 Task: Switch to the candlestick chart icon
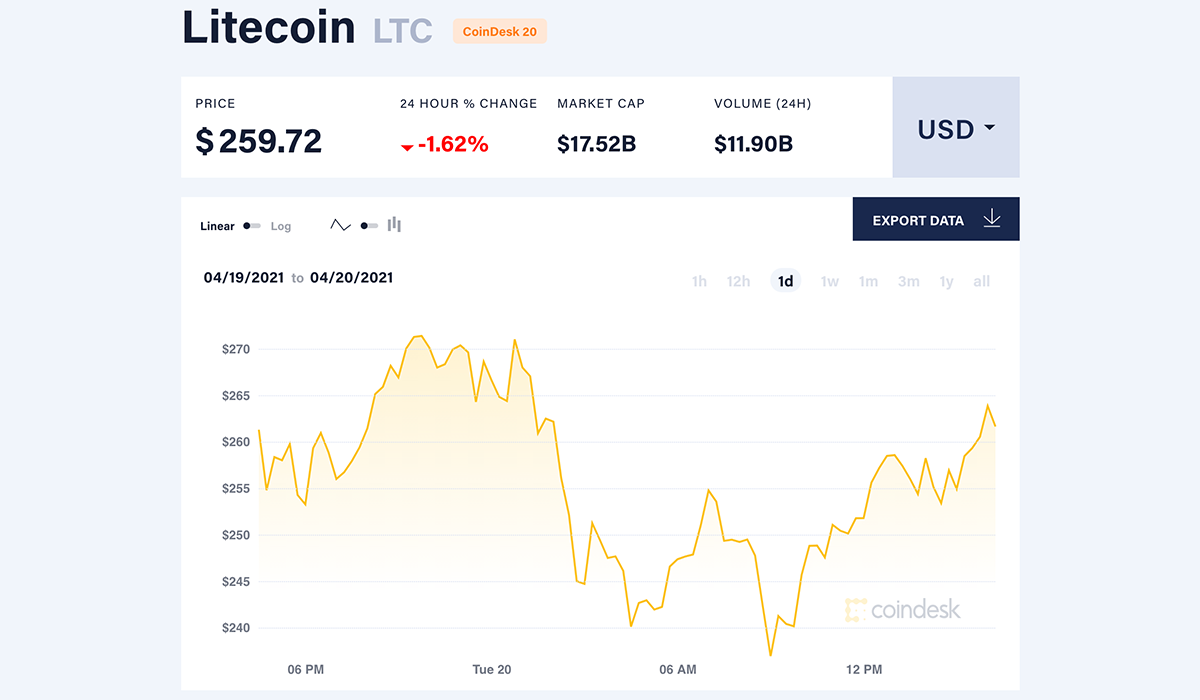[x=394, y=225]
